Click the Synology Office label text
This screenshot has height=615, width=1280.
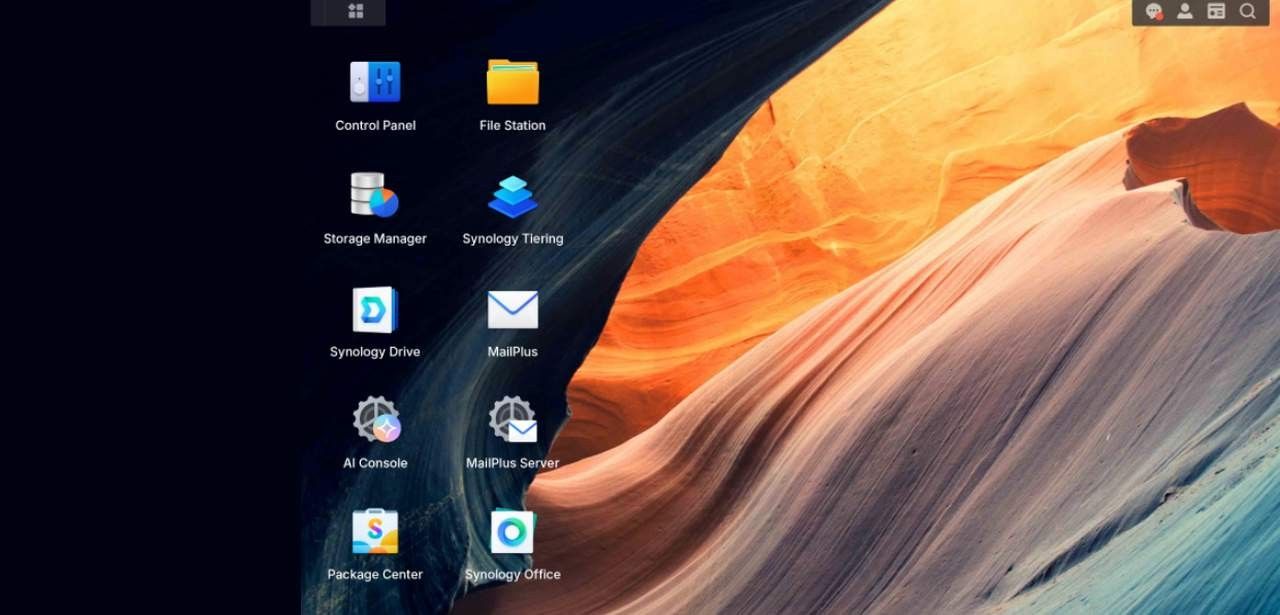[512, 574]
